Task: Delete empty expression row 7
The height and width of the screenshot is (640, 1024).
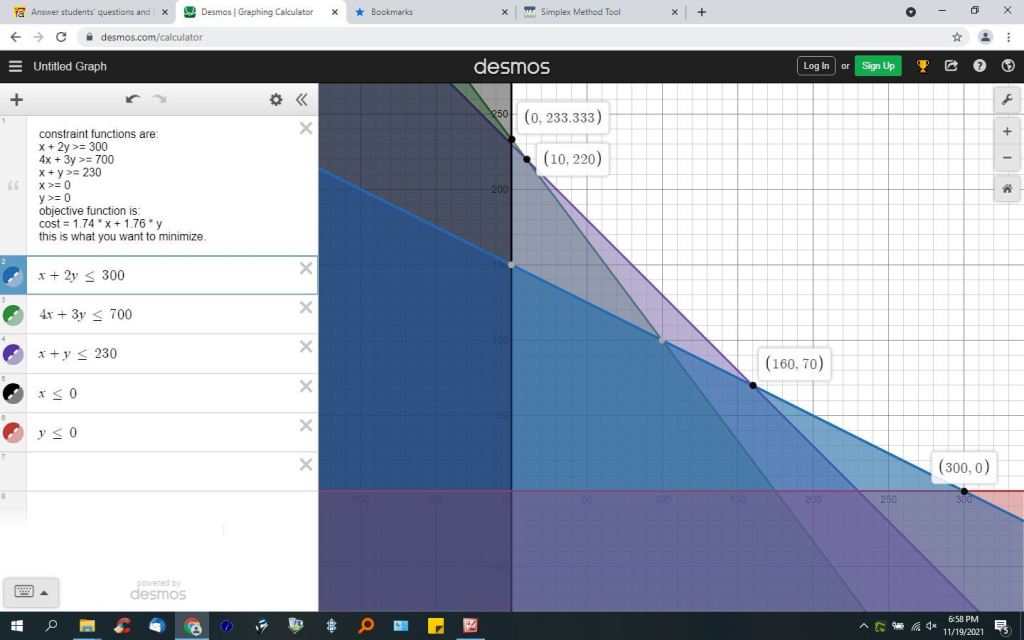Action: click(306, 465)
